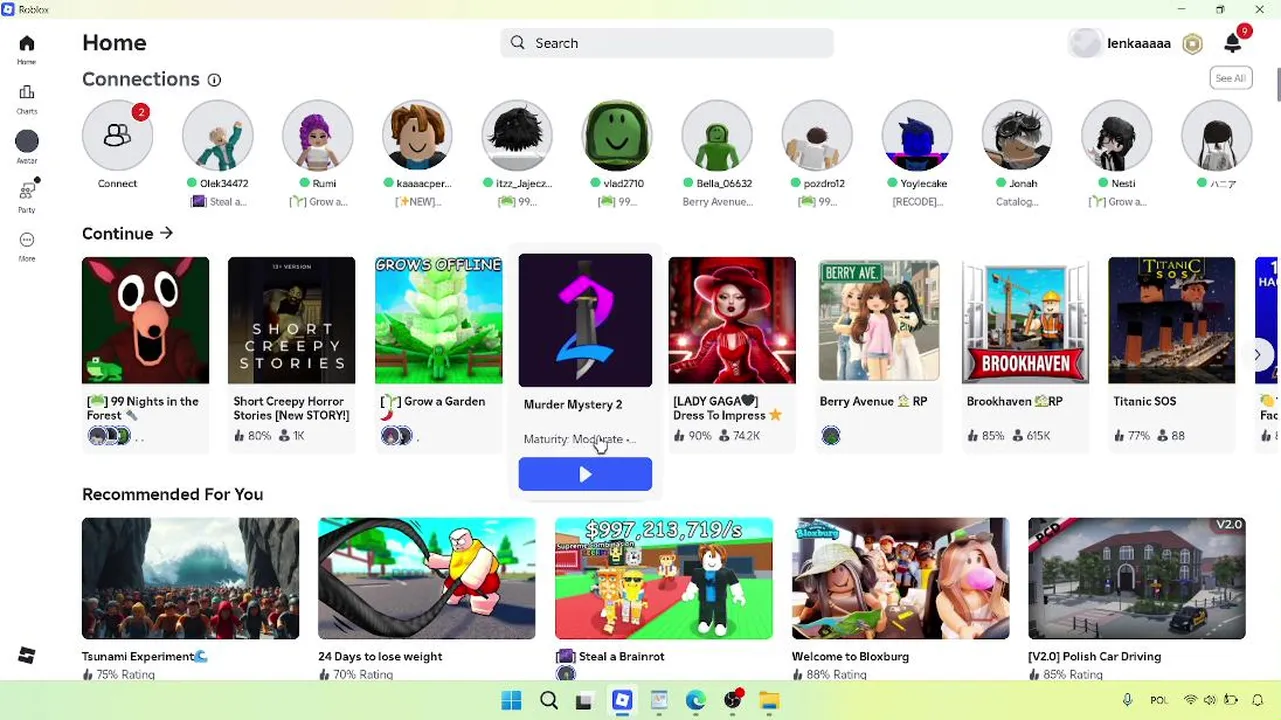The image size is (1281, 720).
Task: Open Steal a Brainrot thumbnail
Action: 664,578
